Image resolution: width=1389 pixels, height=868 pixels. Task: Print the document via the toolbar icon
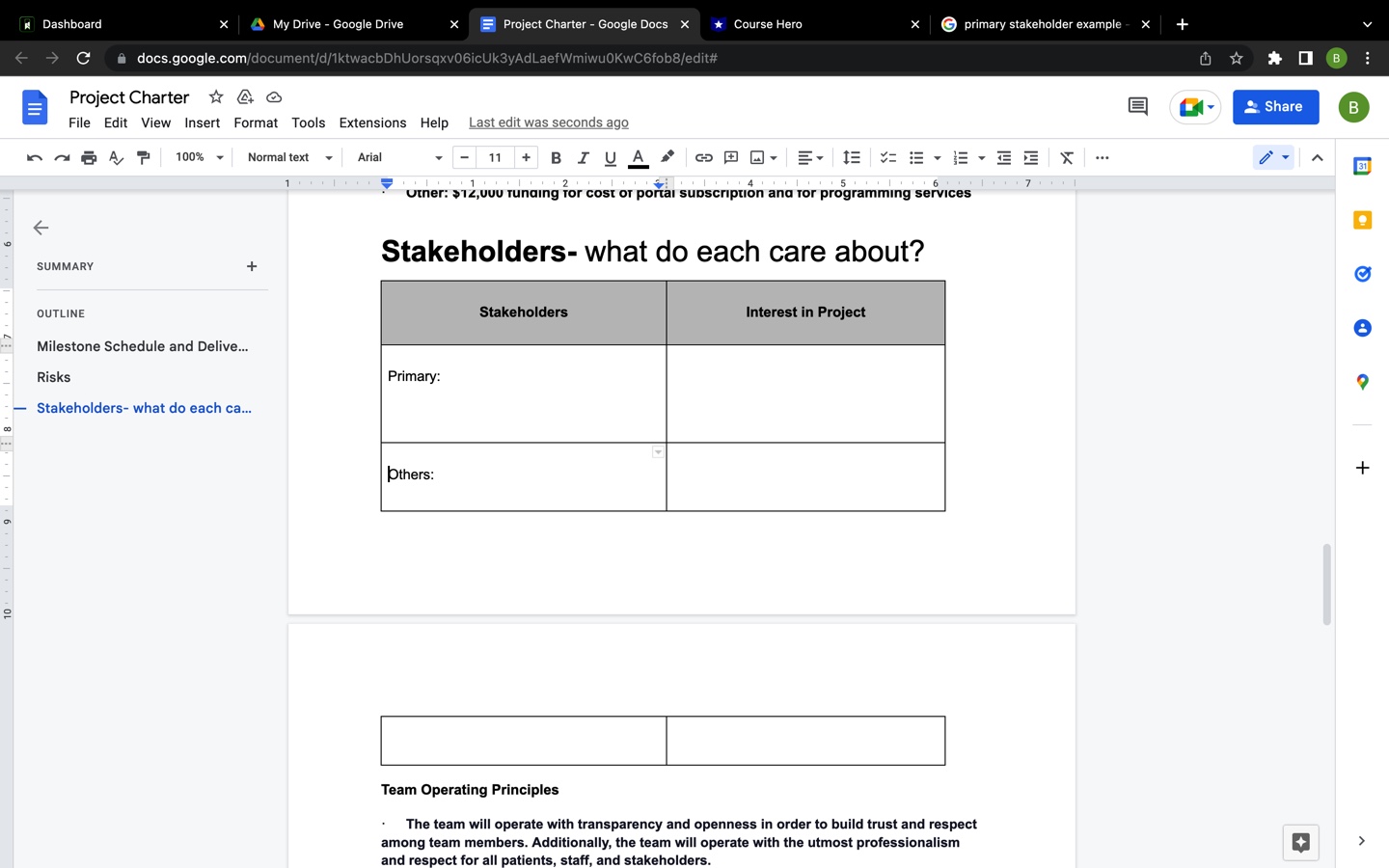coord(89,157)
